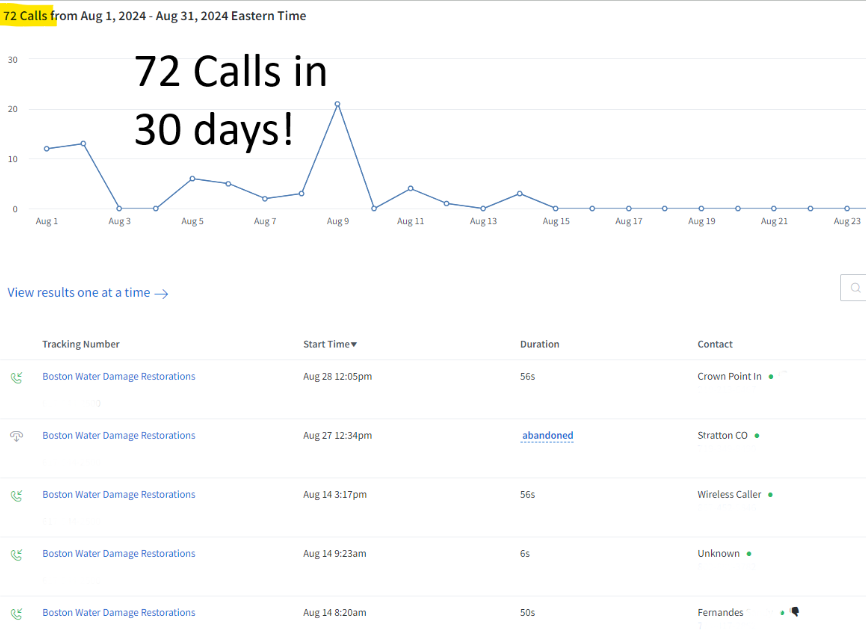
Task: Select the Aug 2 data point on chart
Action: point(83,144)
